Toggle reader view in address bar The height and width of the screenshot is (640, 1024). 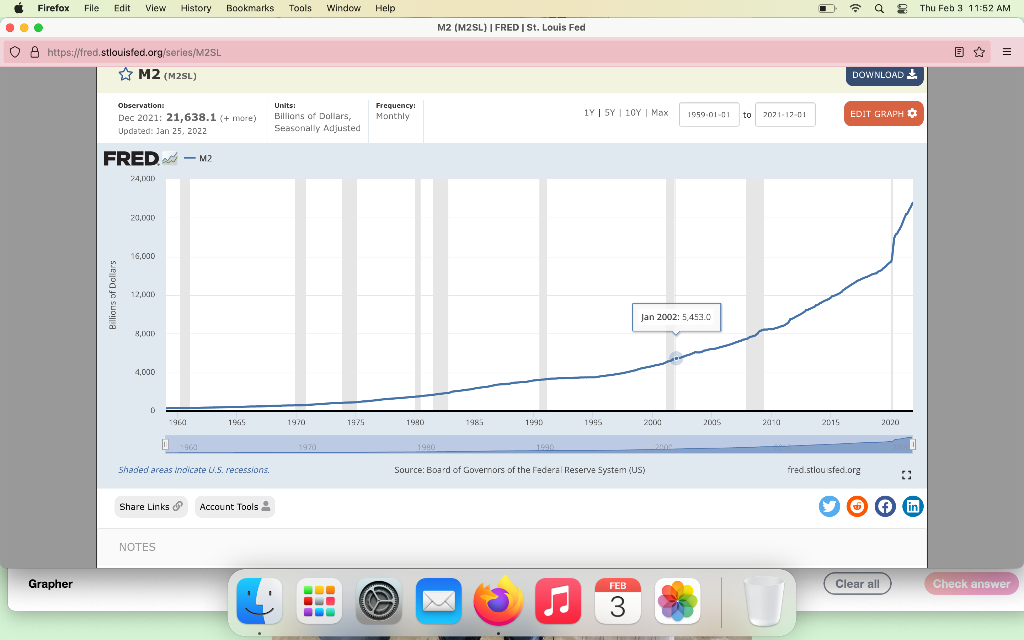[x=959, y=52]
